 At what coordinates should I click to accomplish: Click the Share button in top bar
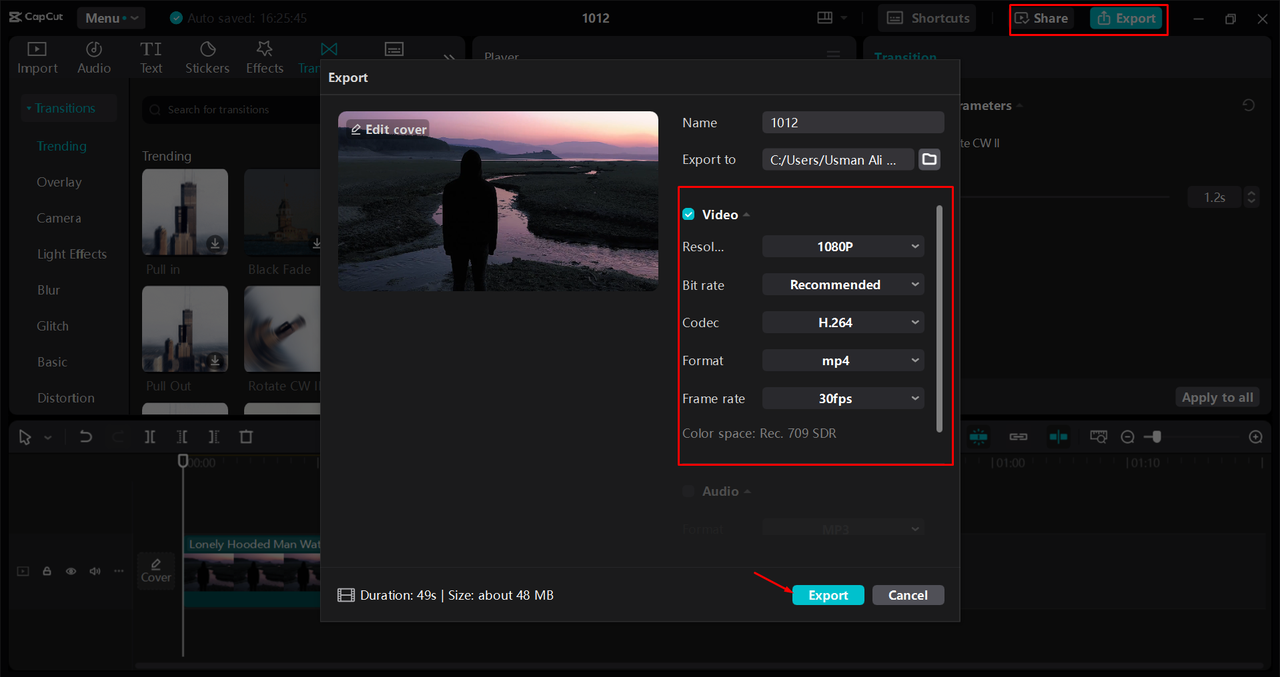pyautogui.click(x=1041, y=18)
